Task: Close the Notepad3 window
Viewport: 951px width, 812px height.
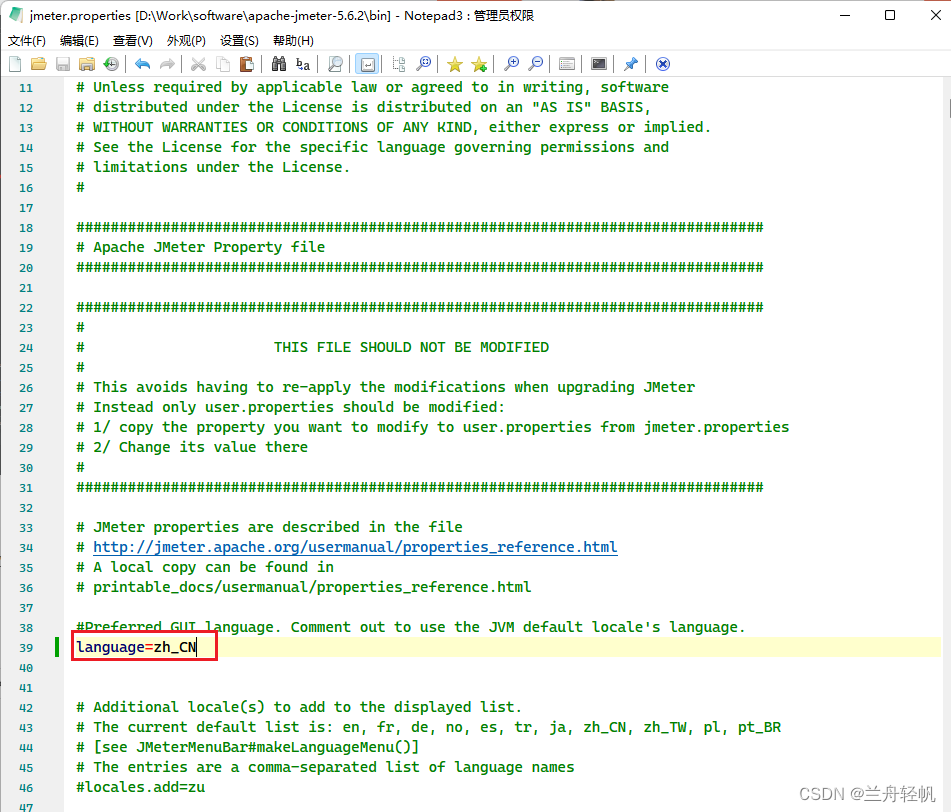Action: pyautogui.click(x=935, y=15)
